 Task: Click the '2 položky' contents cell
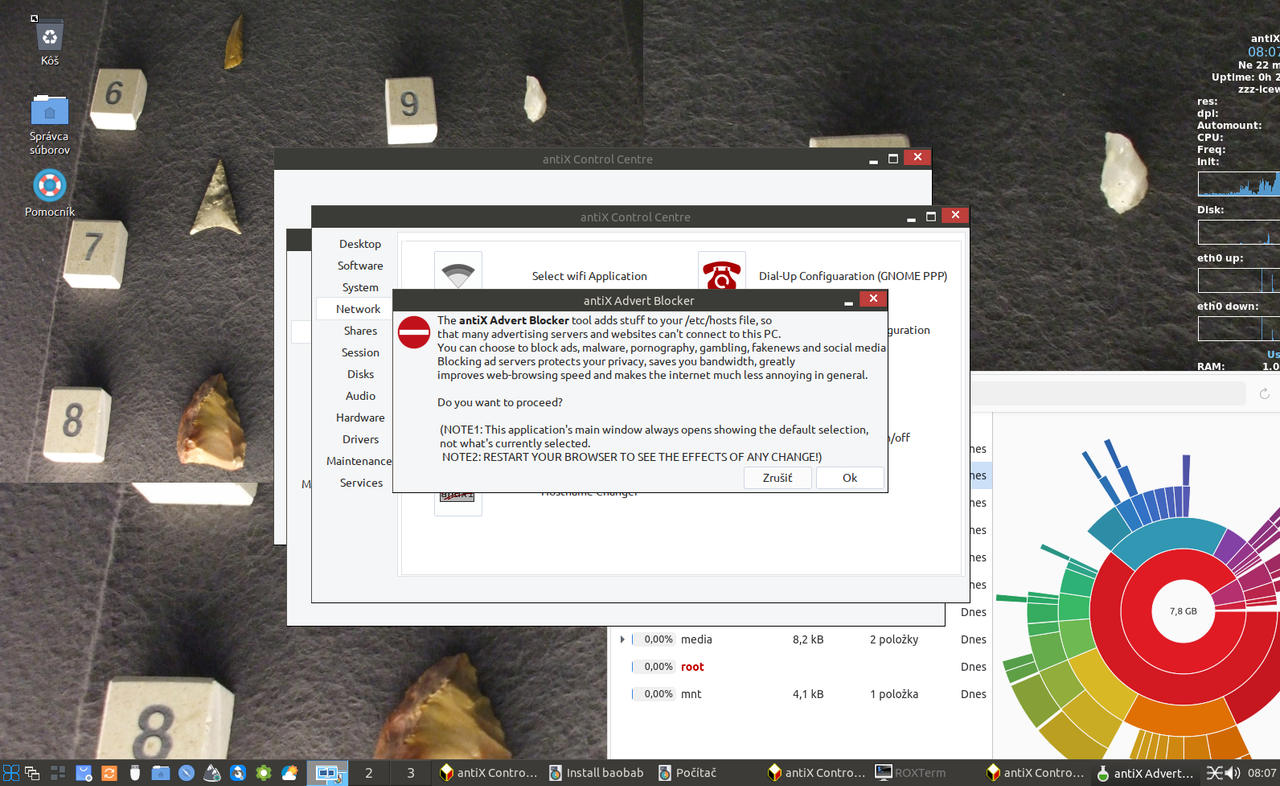(x=894, y=639)
